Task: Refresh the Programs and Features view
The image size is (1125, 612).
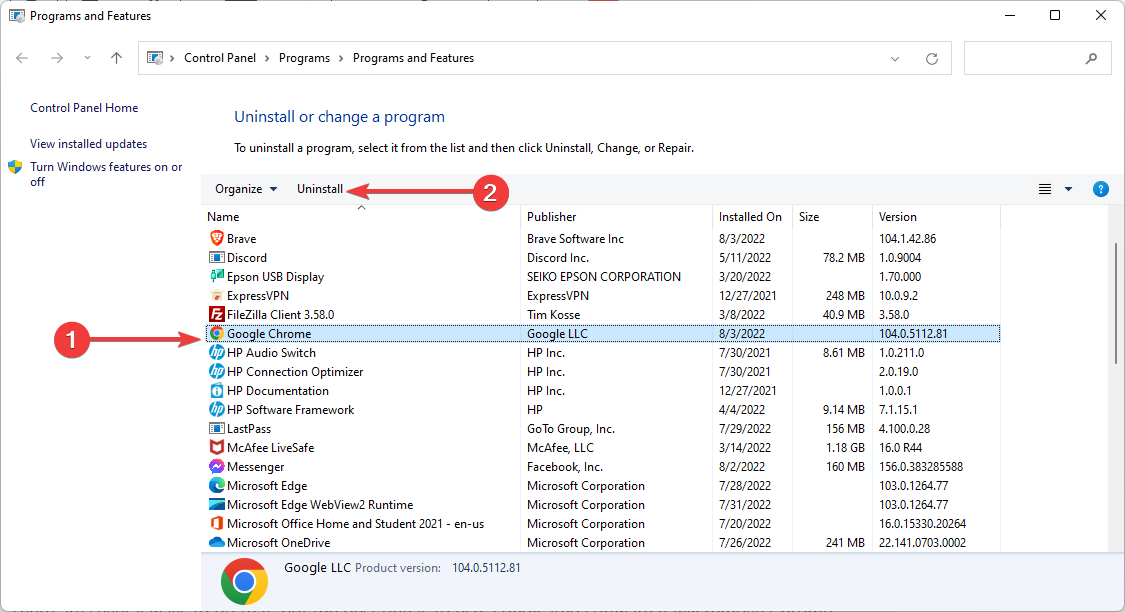Action: click(931, 59)
